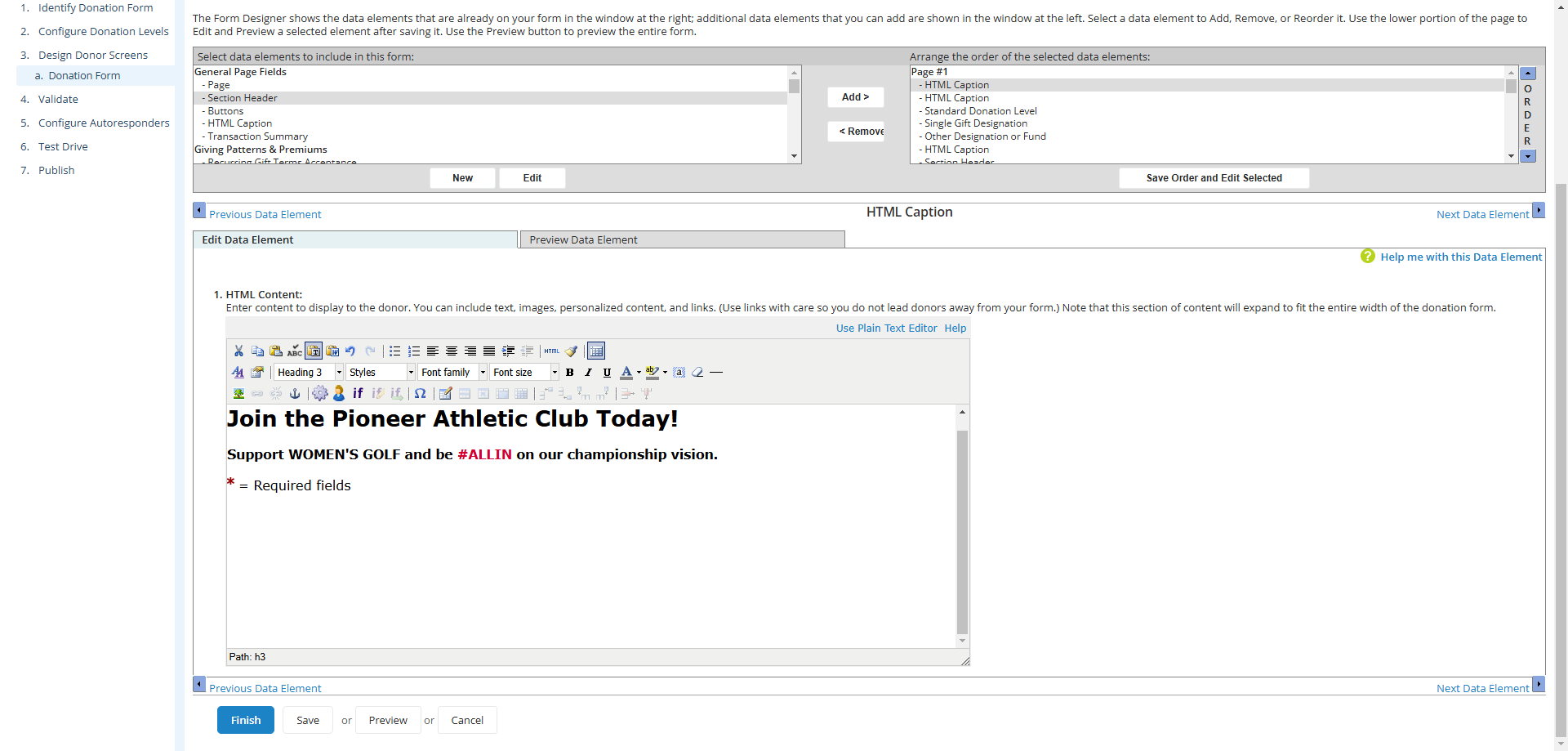The width and height of the screenshot is (1568, 751).
Task: Open Configure Autoresponders step
Action: 104,123
